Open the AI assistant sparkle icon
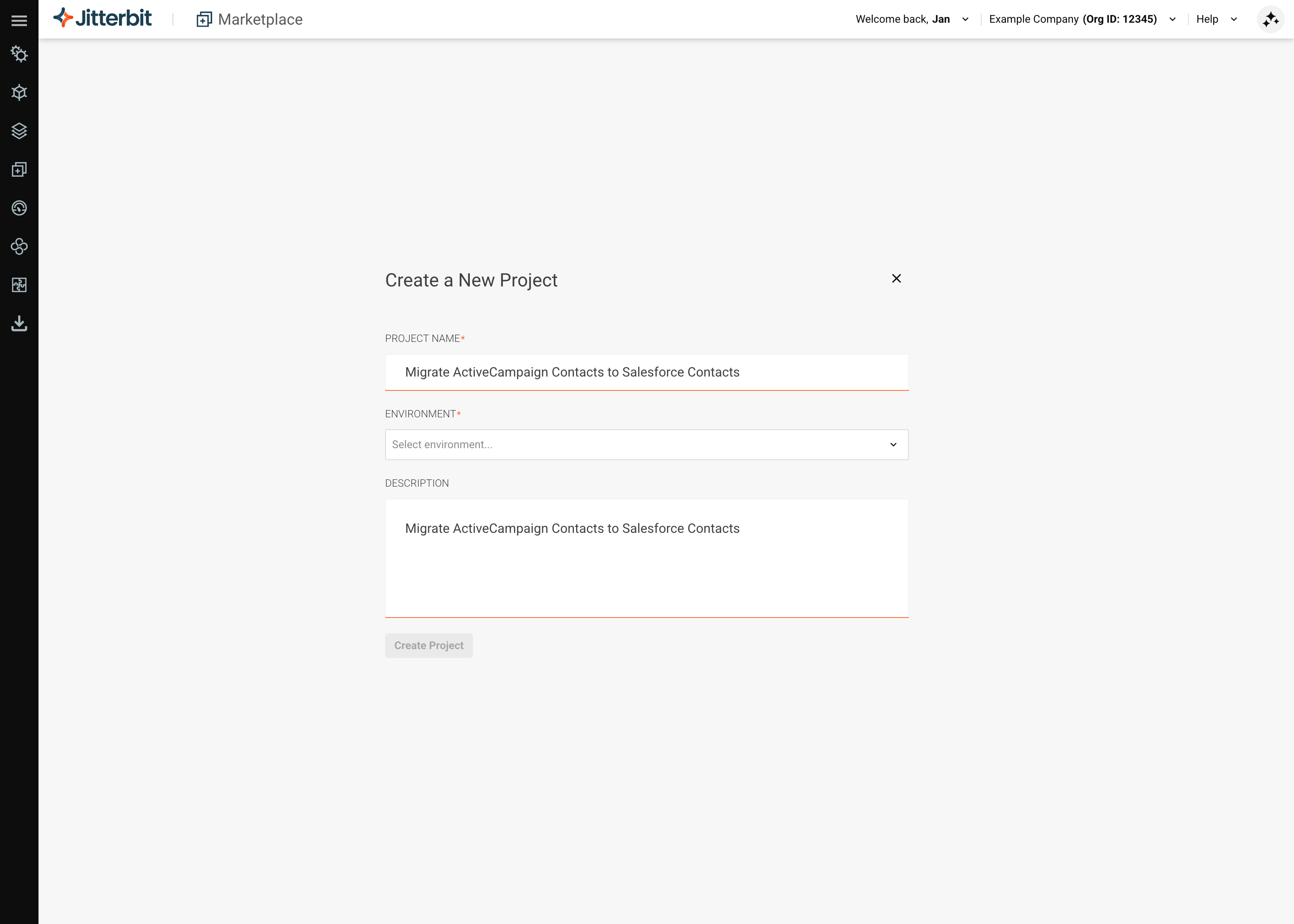1294x924 pixels. click(1270, 19)
